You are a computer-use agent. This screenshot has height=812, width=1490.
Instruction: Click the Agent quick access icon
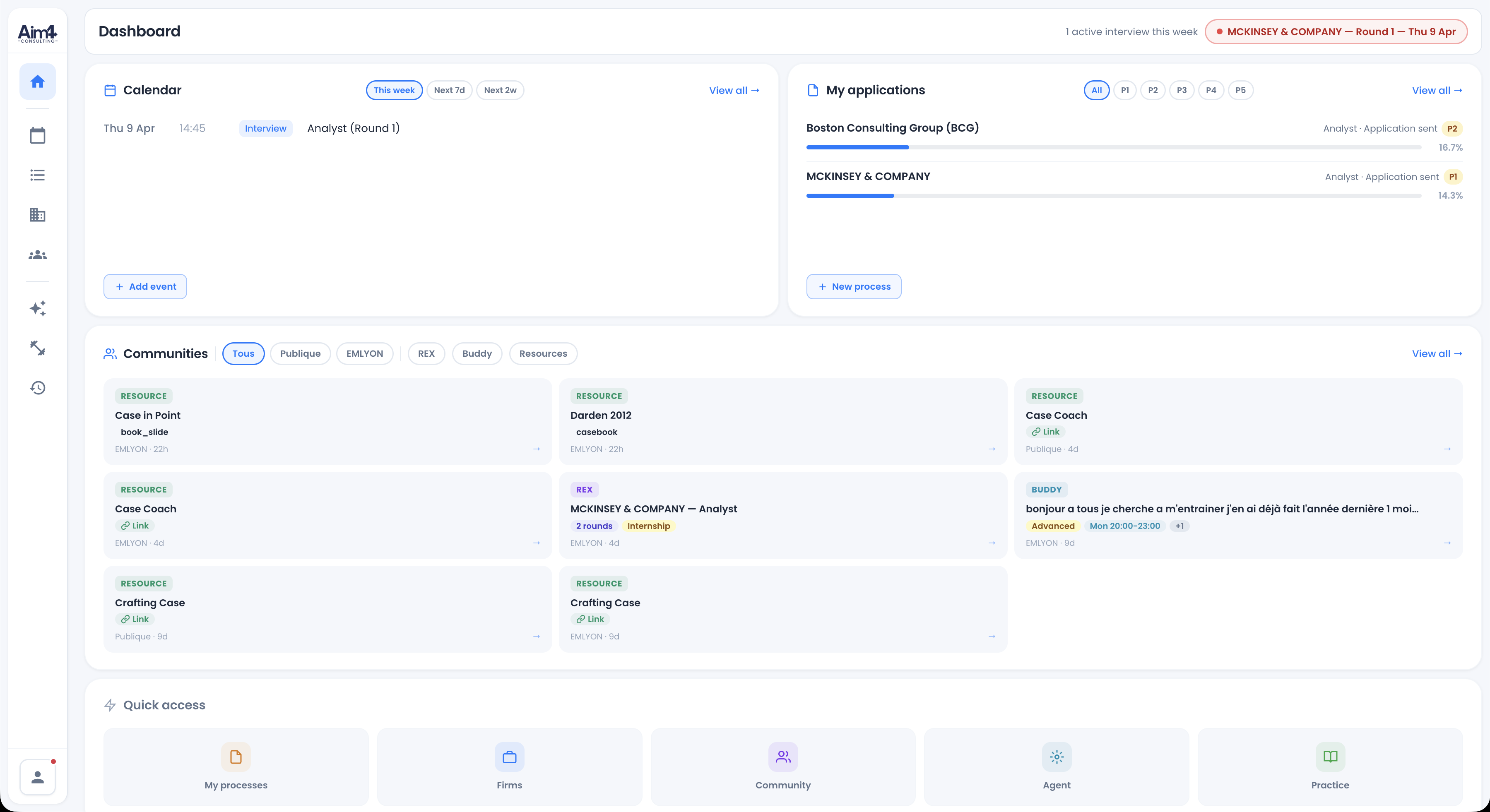pyautogui.click(x=1057, y=757)
